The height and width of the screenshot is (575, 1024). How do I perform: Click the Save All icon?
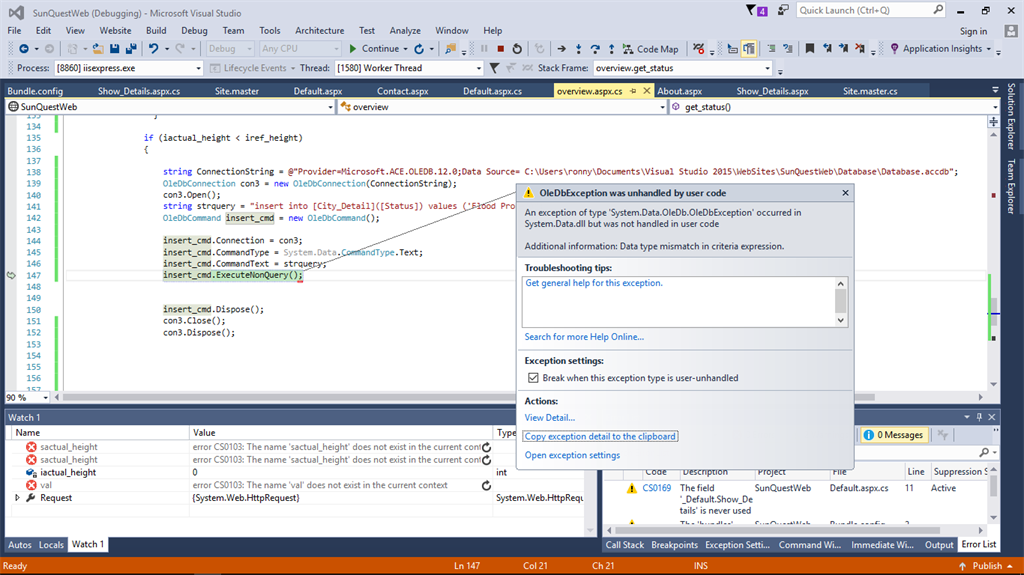coord(131,49)
